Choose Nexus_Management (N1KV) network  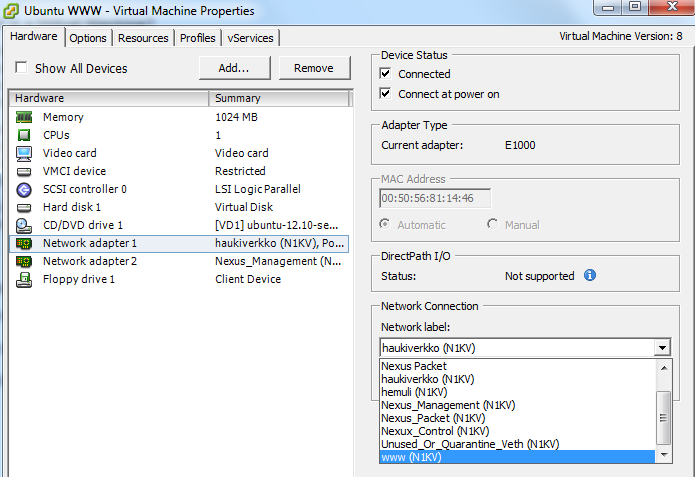pos(448,405)
